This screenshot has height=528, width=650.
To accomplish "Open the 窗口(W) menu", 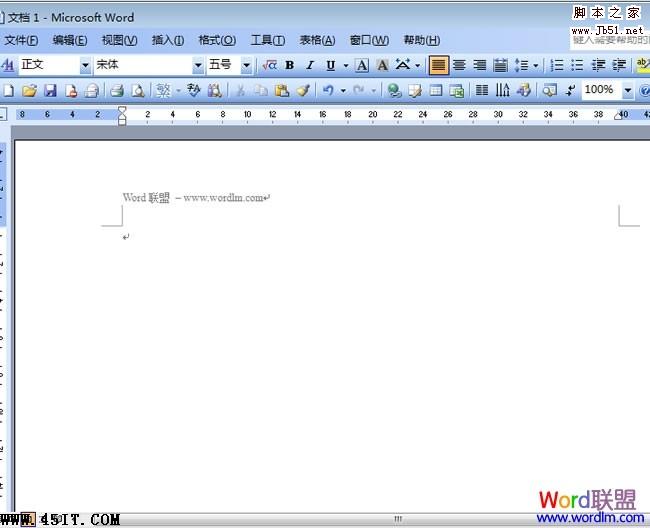I will (369, 40).
